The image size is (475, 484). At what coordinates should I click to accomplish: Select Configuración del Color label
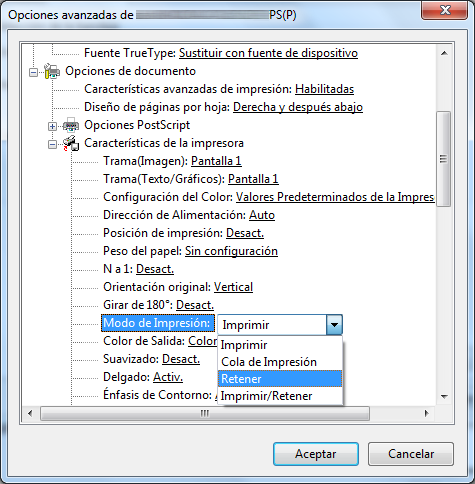(x=168, y=197)
